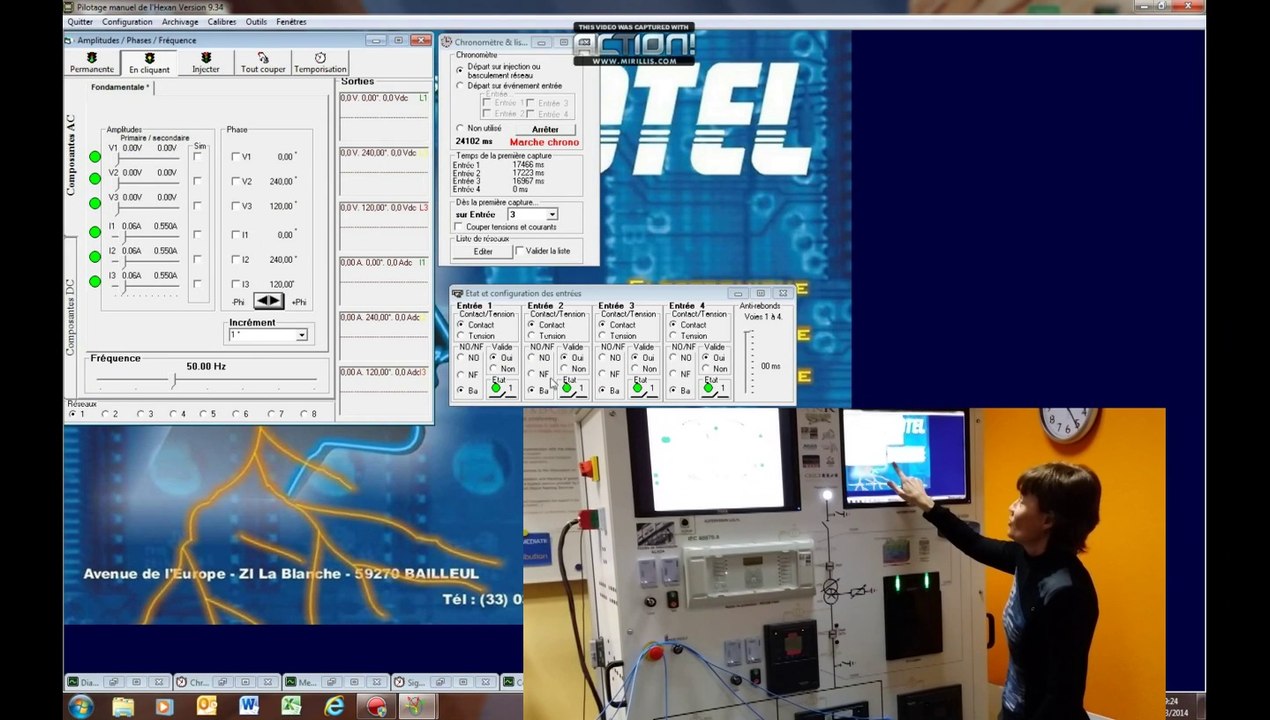Select the Non utilisé chronometer option
The image size is (1270, 720).
pyautogui.click(x=460, y=128)
